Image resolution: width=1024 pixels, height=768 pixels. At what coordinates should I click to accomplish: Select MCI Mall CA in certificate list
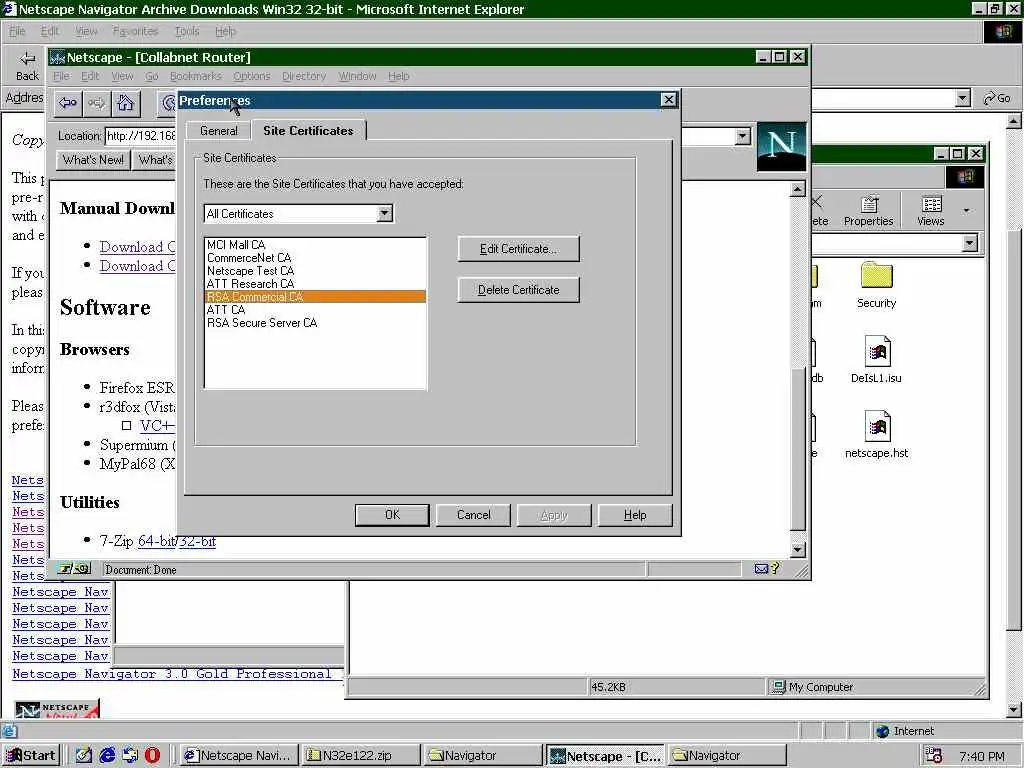[315, 245]
